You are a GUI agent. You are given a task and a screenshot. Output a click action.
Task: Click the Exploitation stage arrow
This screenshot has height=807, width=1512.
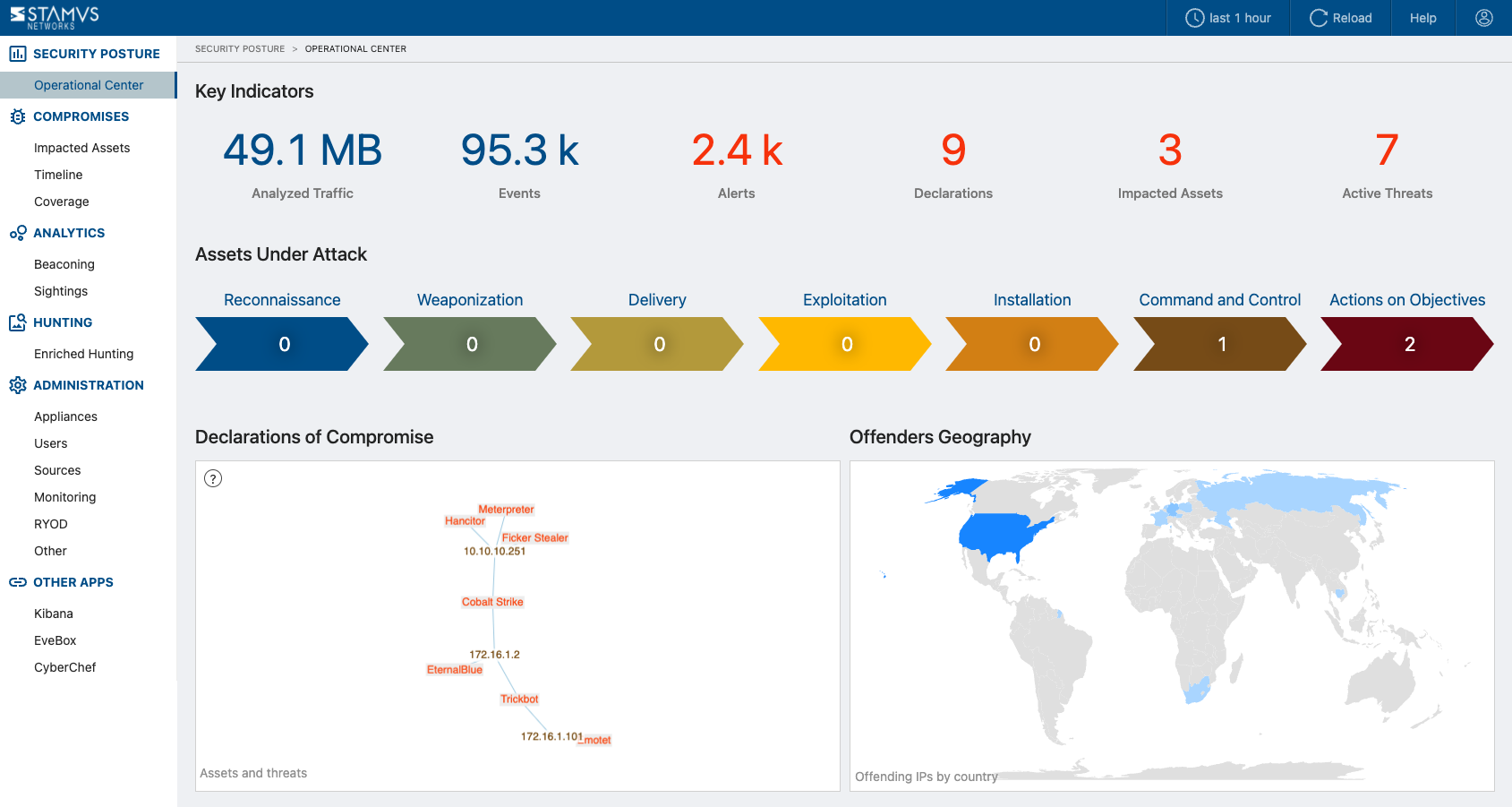845,344
